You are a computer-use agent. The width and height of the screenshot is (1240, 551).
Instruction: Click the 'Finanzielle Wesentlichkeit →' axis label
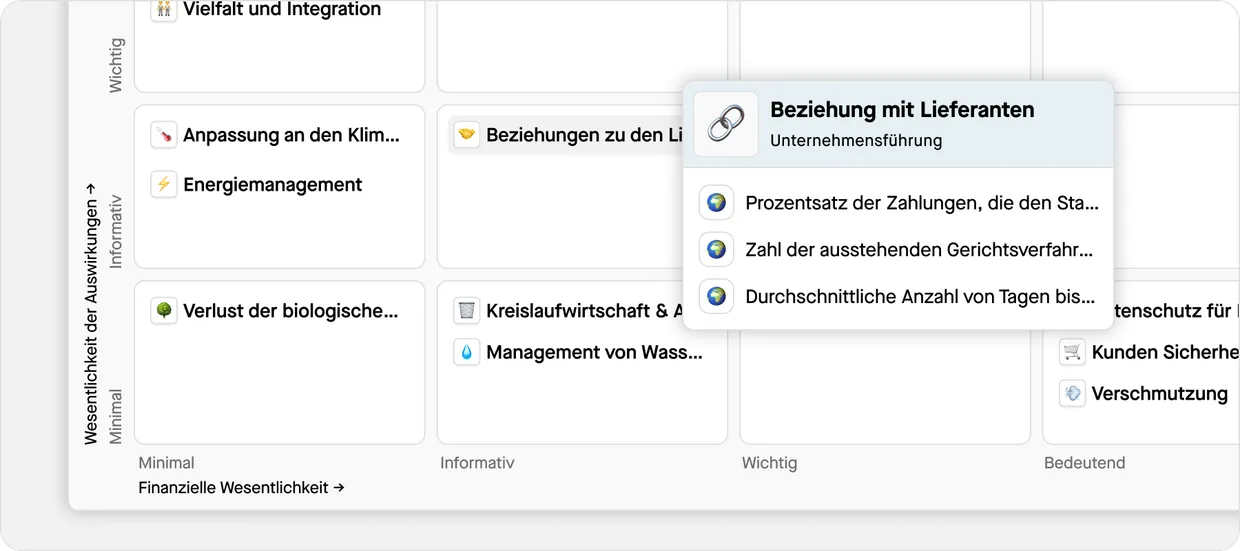pyautogui.click(x=241, y=488)
